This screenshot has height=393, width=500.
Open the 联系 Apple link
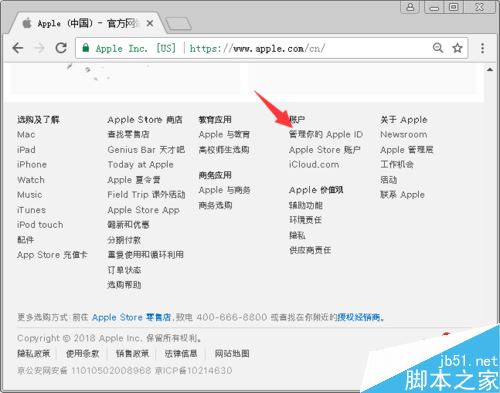(x=402, y=195)
